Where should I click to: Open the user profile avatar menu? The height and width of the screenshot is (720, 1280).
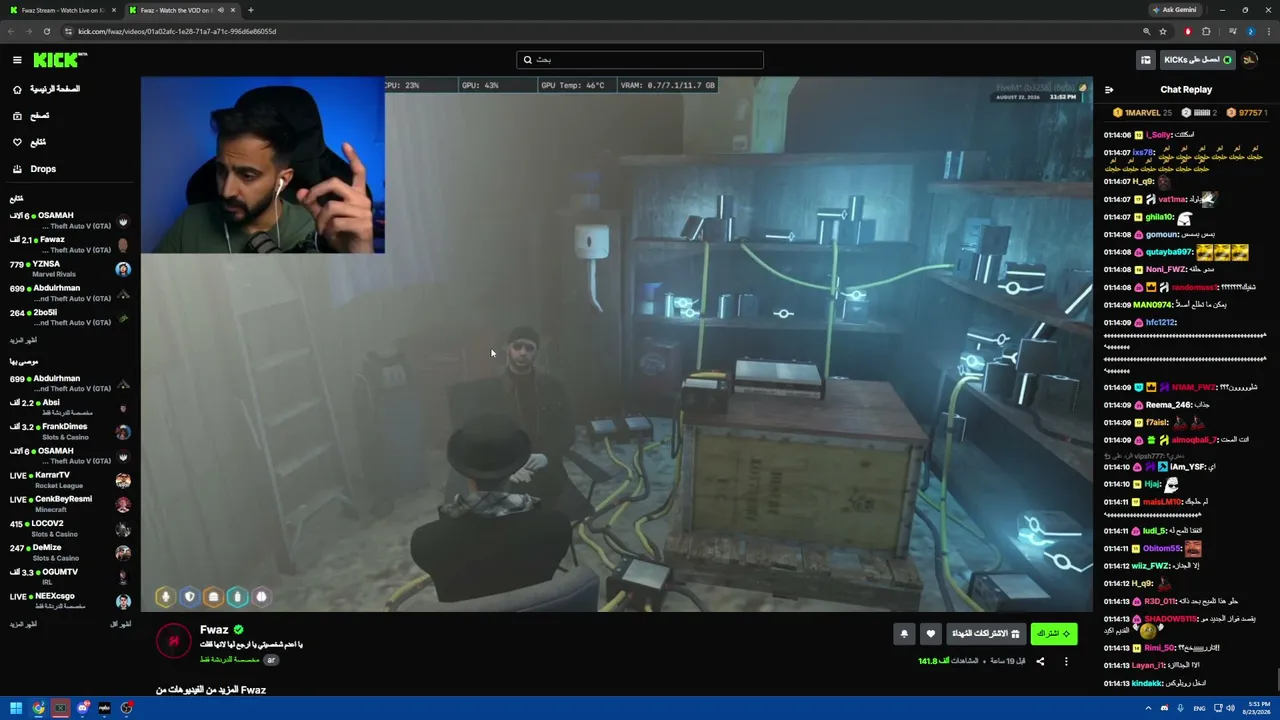click(1250, 60)
